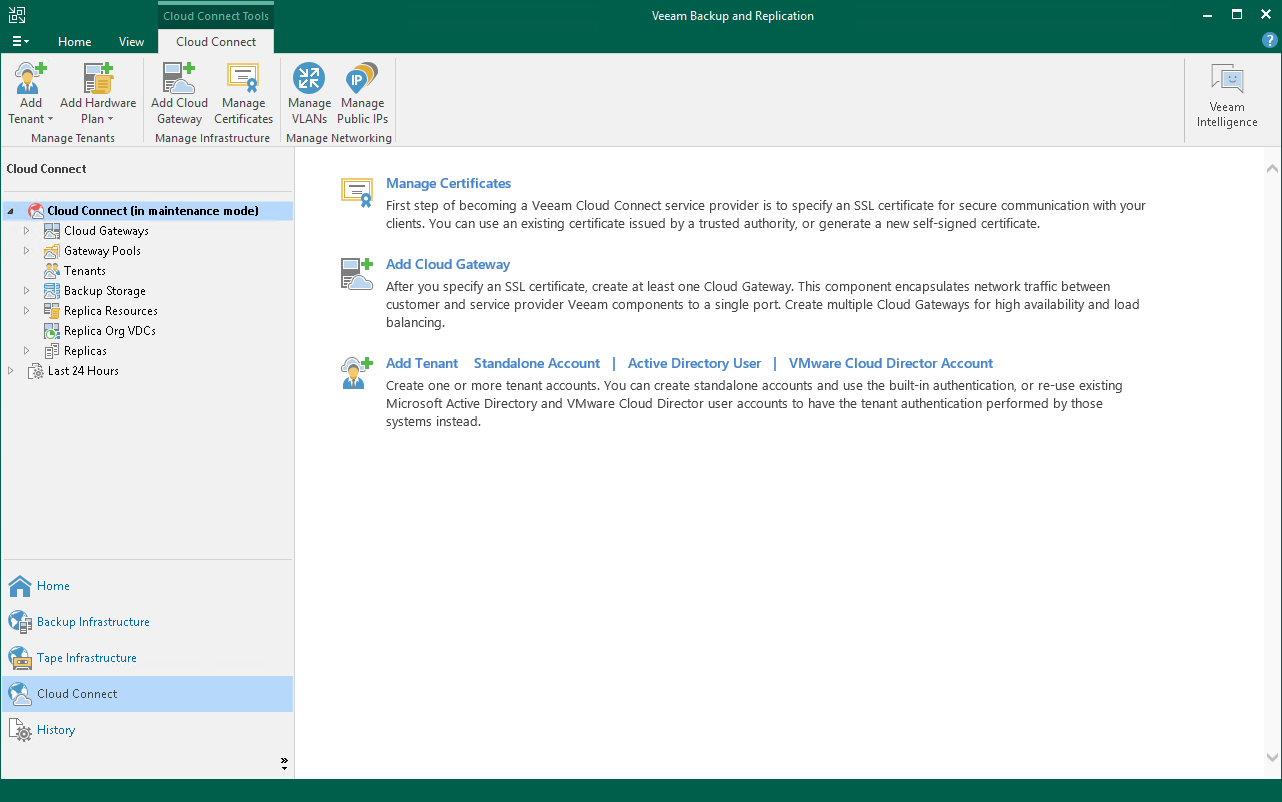Screen dimensions: 1282x802
Task: Expand the Backup Storage tree node
Action: 27,291
